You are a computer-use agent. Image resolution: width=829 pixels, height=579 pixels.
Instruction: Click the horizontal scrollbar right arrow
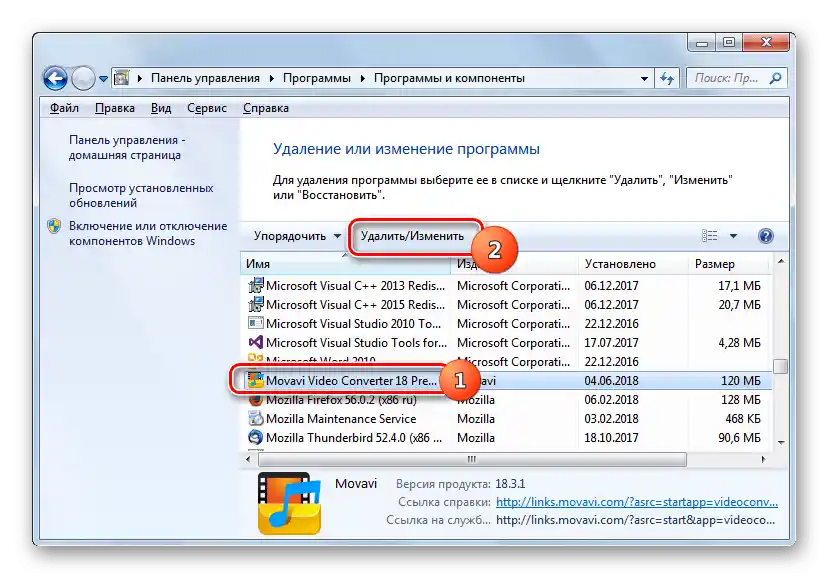tap(763, 459)
